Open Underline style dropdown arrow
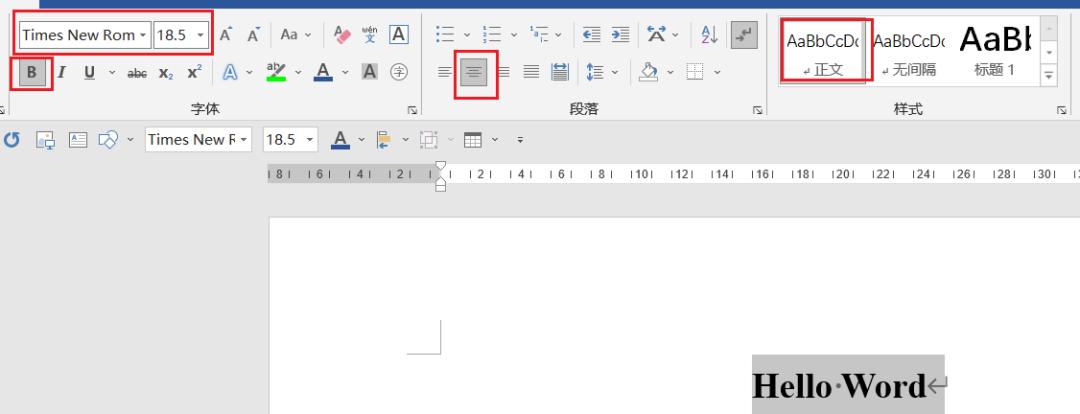 click(x=112, y=72)
